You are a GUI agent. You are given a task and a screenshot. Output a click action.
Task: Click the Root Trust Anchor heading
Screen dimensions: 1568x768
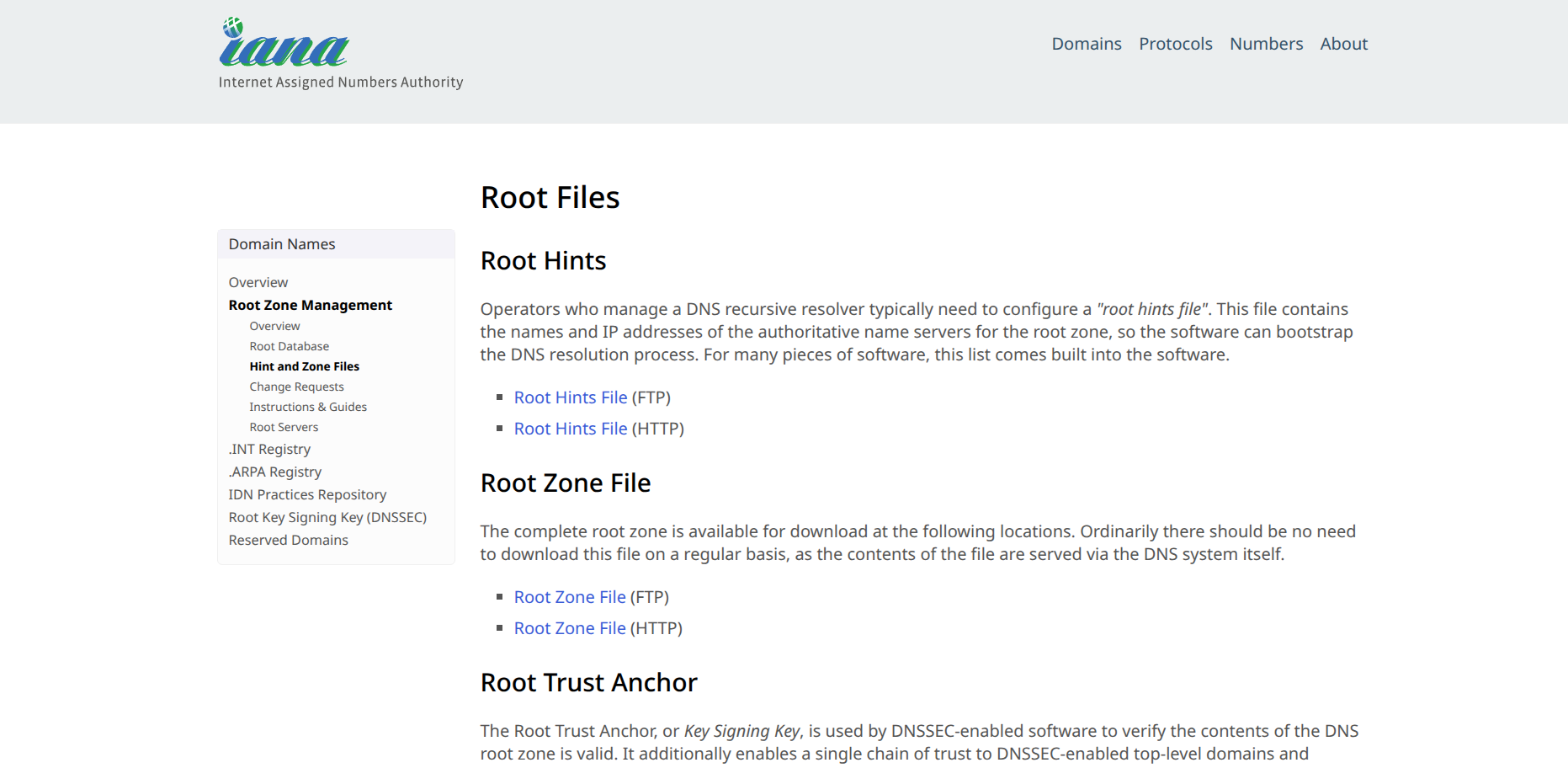point(588,683)
